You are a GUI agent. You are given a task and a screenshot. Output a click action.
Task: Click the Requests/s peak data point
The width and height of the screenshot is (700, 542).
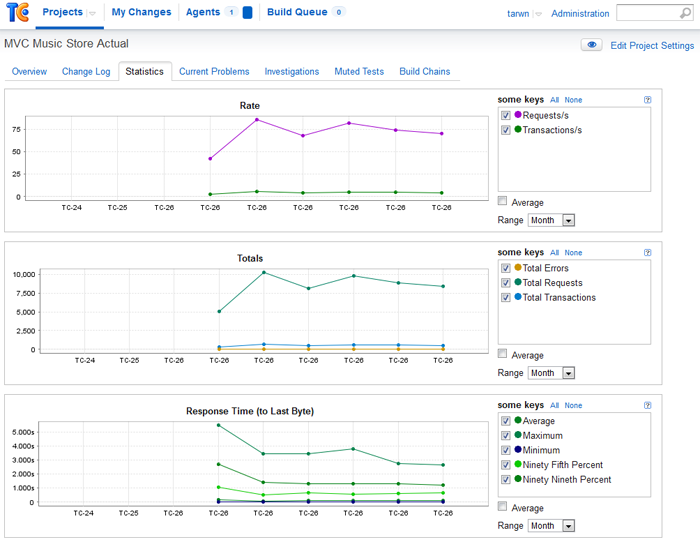coord(257,120)
